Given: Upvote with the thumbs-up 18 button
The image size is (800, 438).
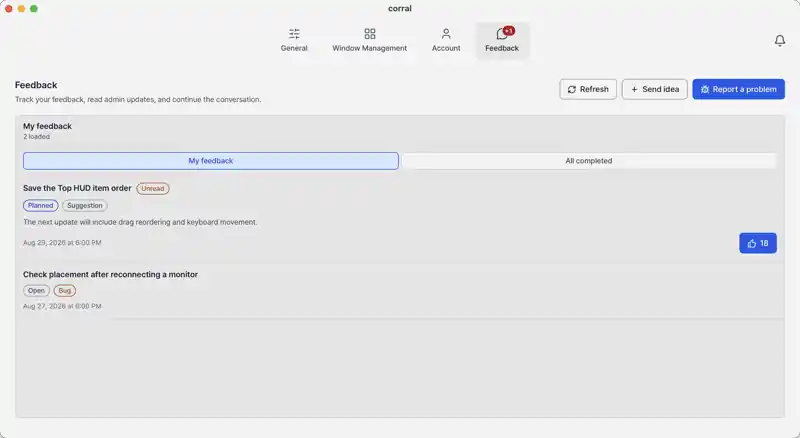Looking at the screenshot, I should (x=758, y=243).
